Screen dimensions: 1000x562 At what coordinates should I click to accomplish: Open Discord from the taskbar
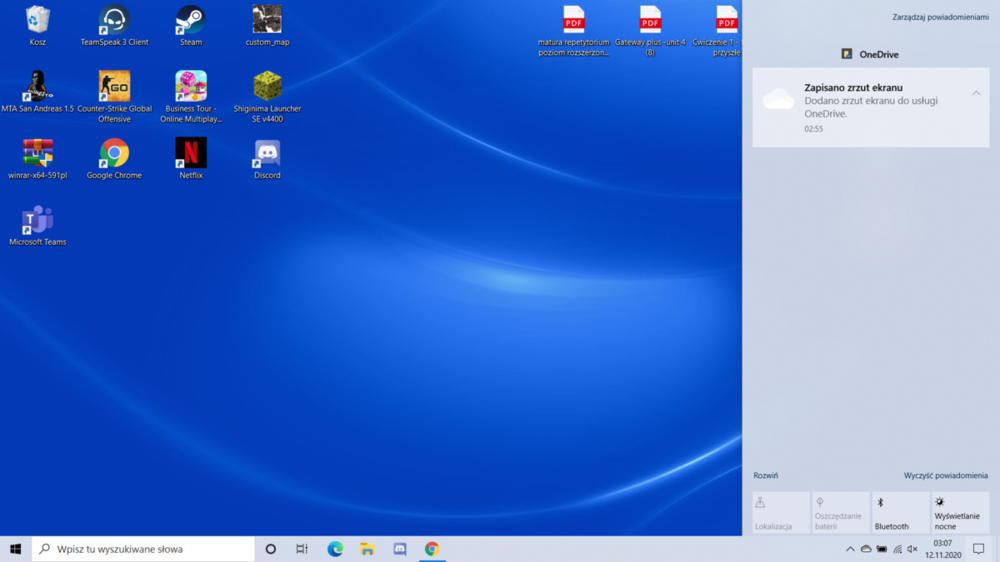point(400,549)
